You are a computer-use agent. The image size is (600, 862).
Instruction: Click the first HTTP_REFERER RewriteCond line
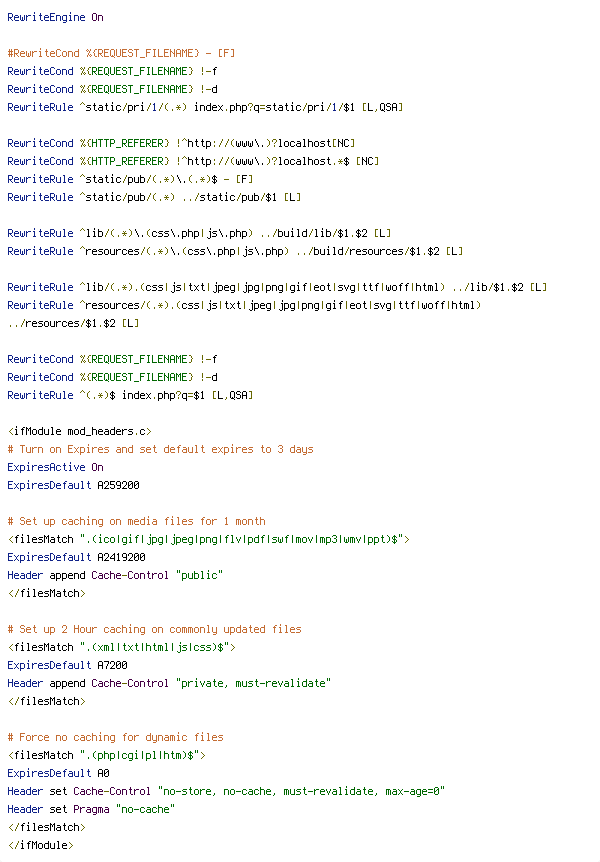181,143
